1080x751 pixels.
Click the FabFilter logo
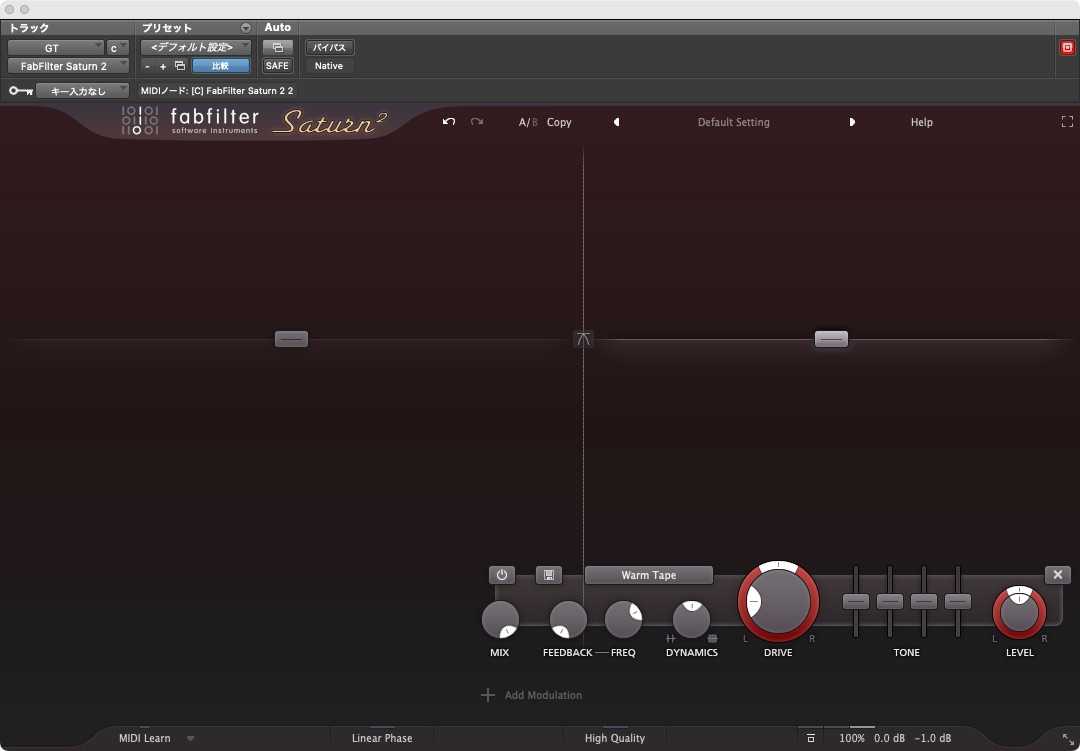189,121
